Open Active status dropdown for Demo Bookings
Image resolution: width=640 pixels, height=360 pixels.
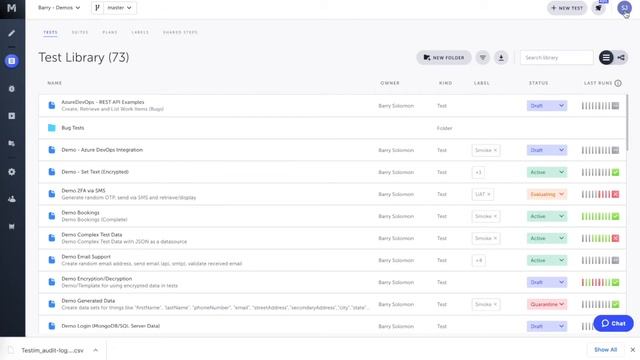tap(547, 216)
